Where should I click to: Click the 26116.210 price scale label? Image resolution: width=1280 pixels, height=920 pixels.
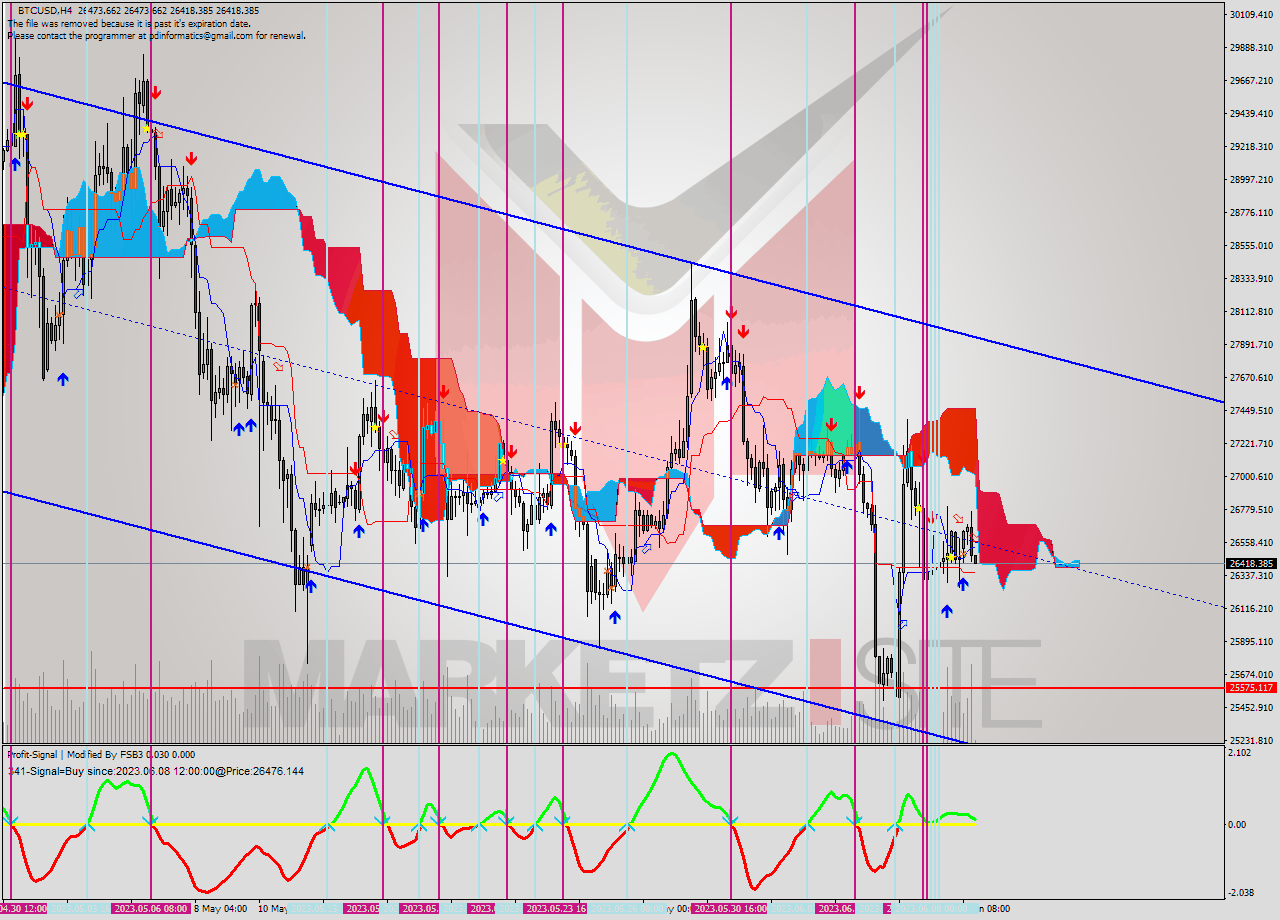click(1251, 608)
